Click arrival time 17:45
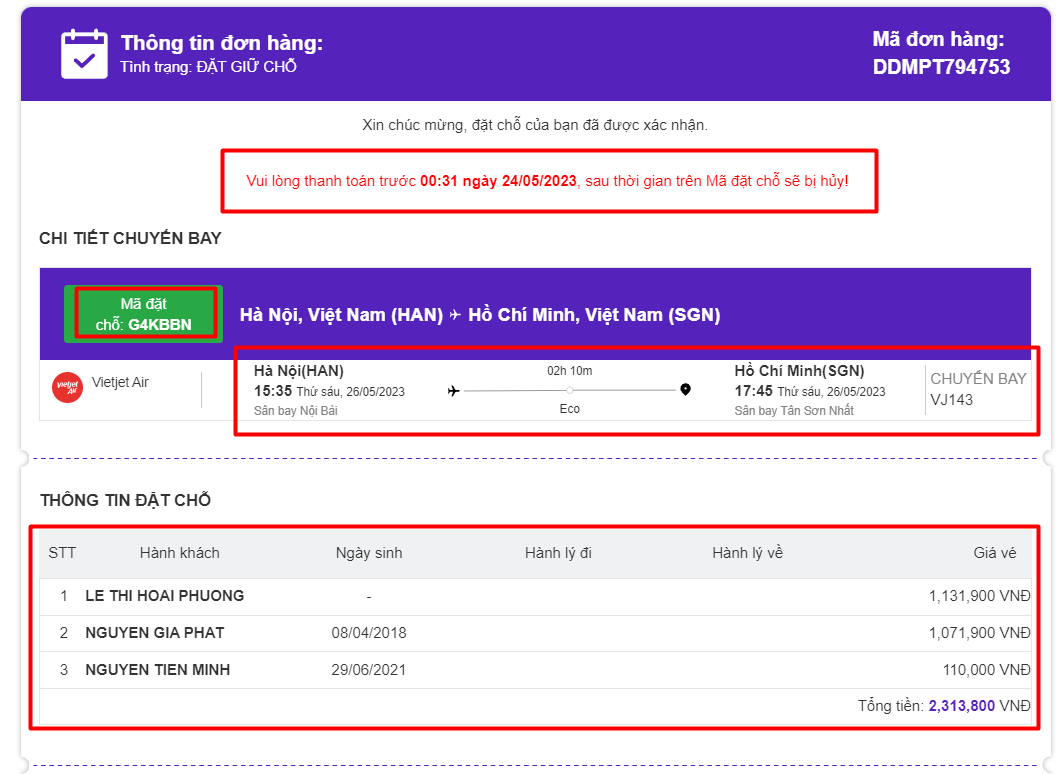Image resolution: width=1064 pixels, height=774 pixels. pos(753,391)
